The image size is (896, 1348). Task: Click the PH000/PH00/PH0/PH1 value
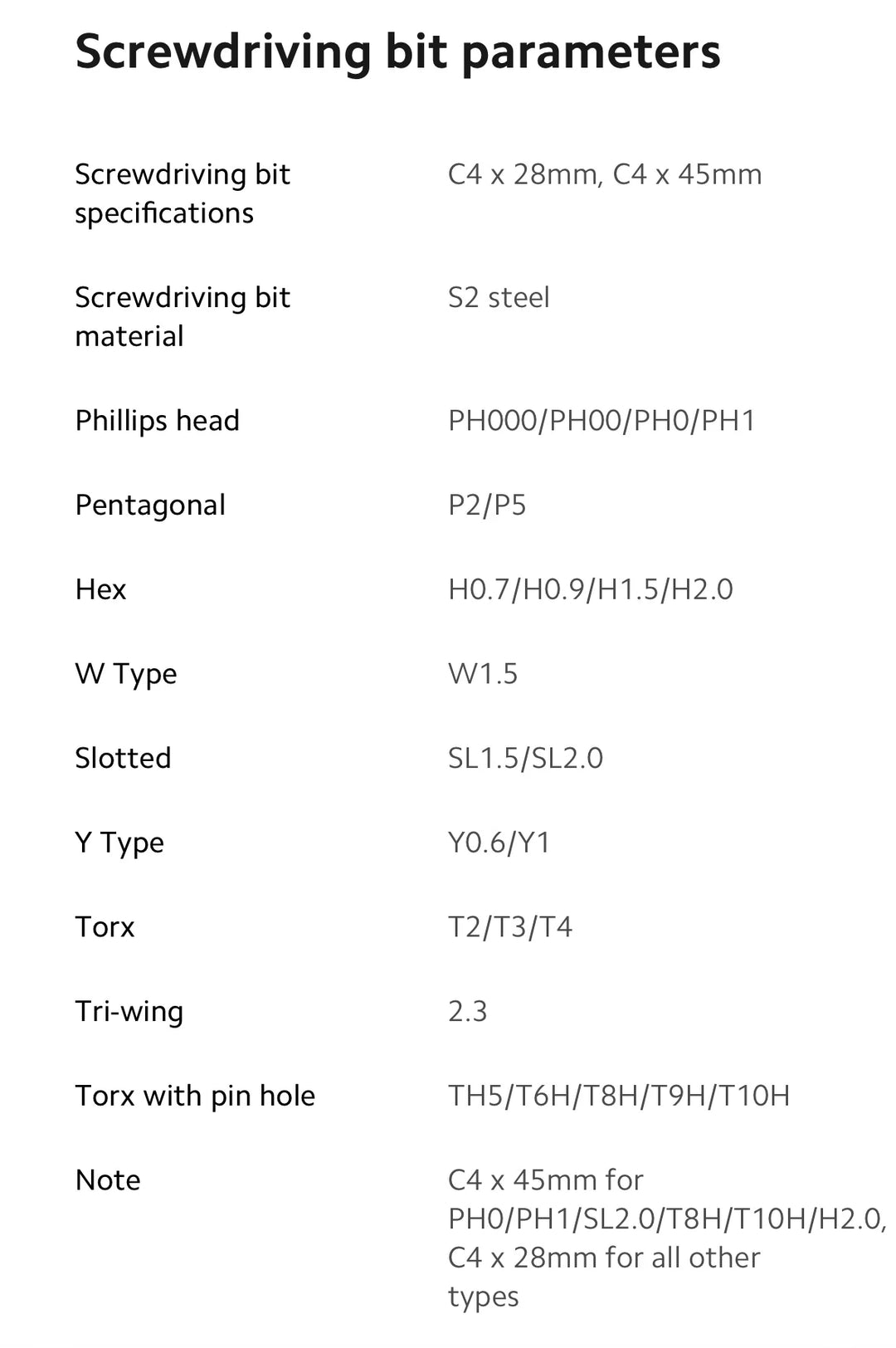coord(601,420)
